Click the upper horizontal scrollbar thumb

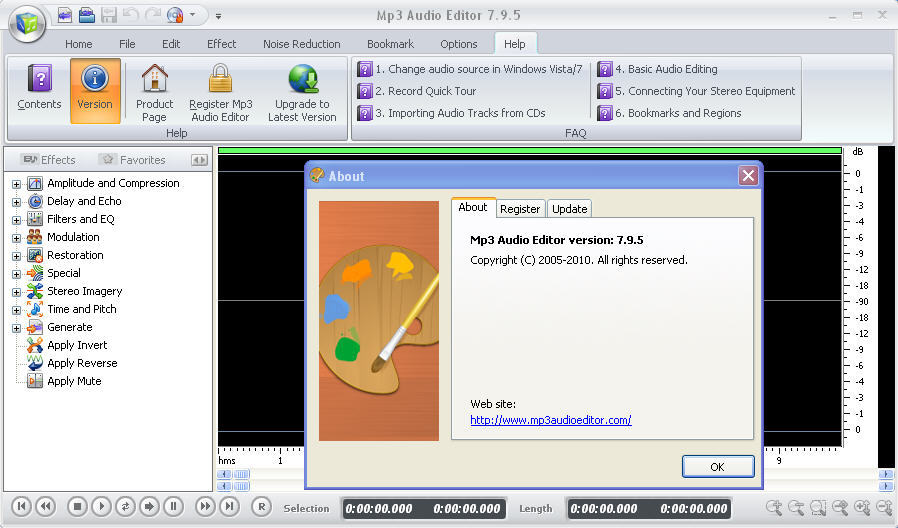point(242,474)
